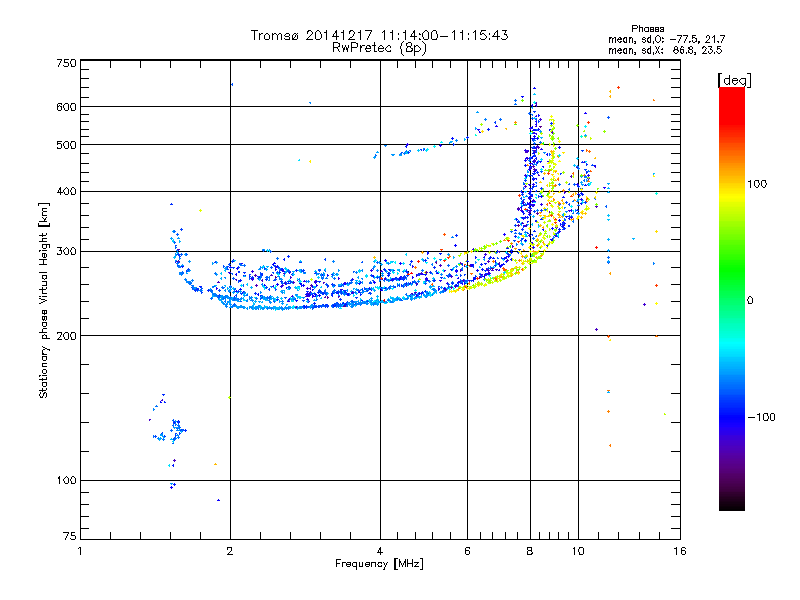Click the '-100' colorbar tick label

click(761, 417)
